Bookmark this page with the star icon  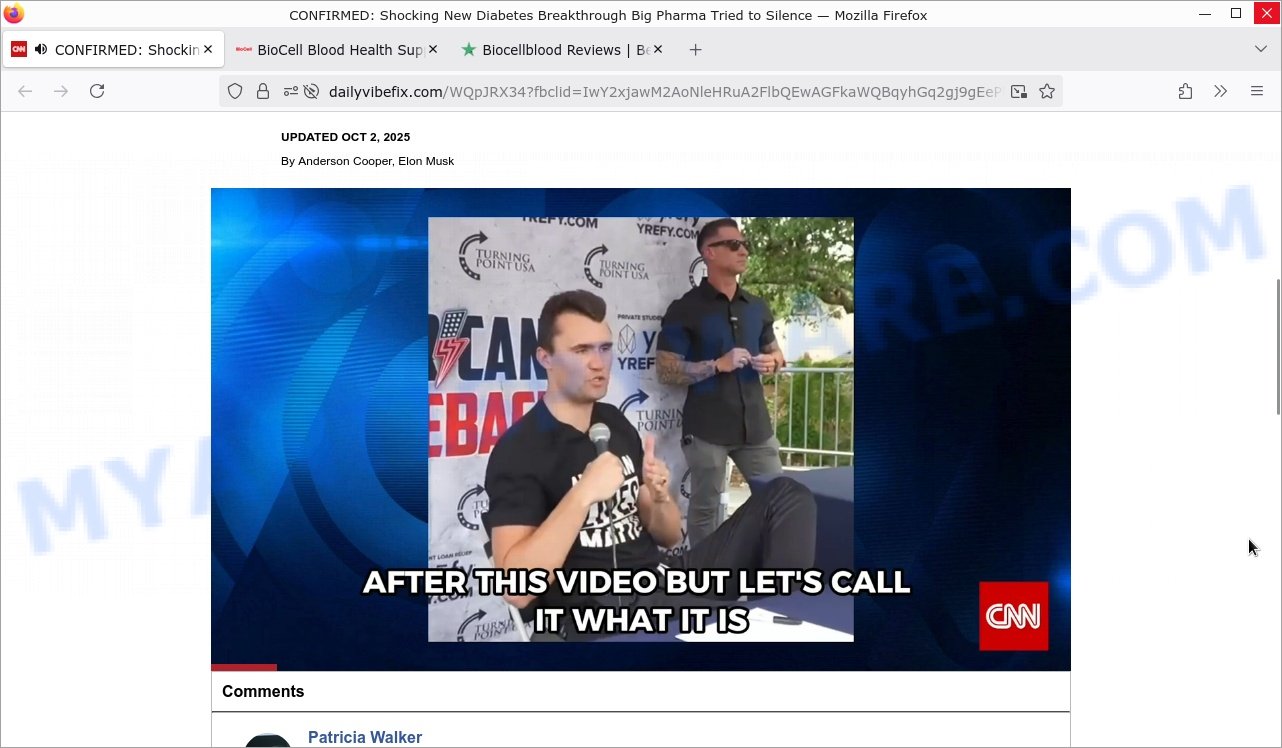coord(1047,91)
